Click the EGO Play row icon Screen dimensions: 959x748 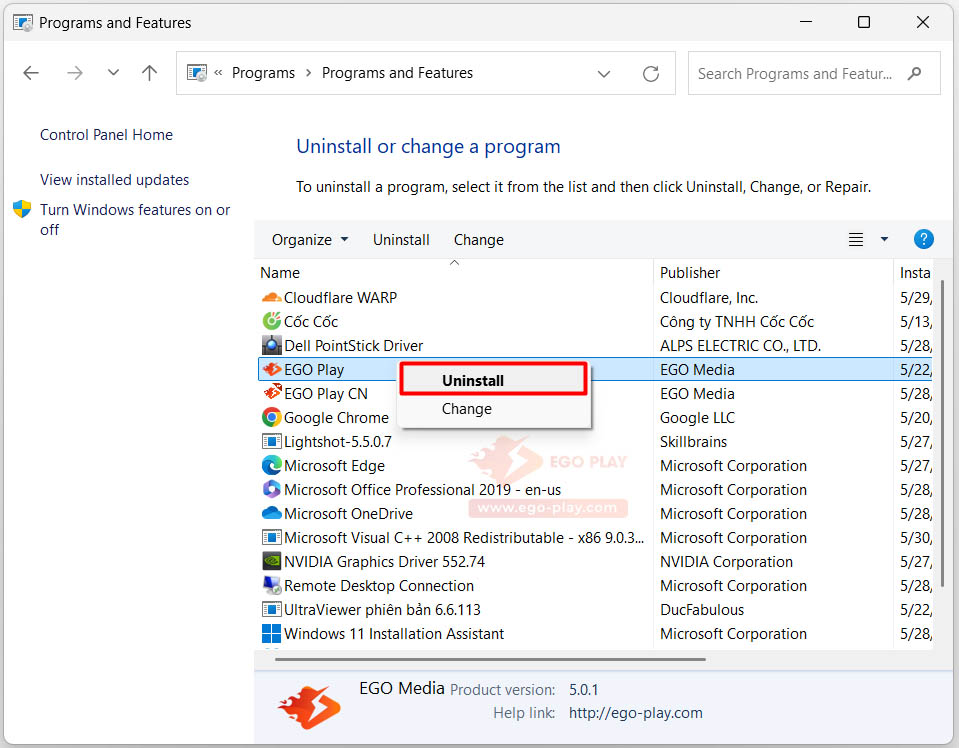[271, 369]
